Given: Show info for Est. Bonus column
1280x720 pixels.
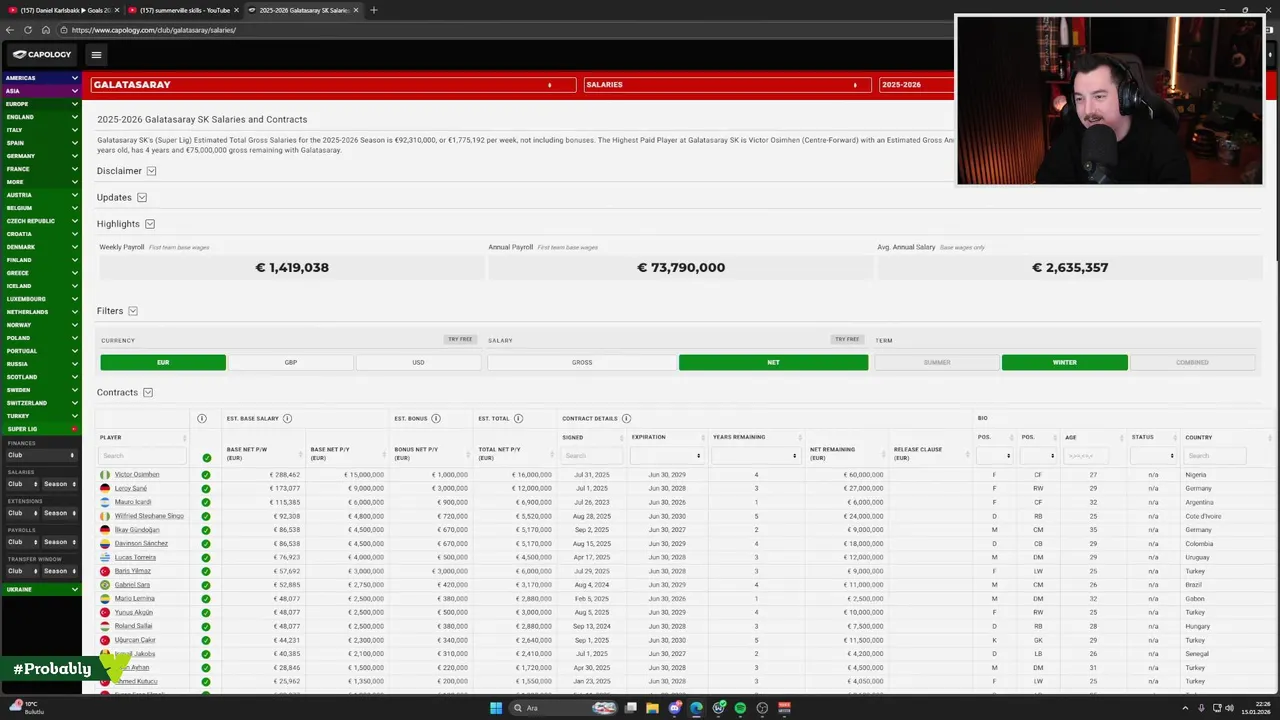Looking at the screenshot, I should point(436,418).
